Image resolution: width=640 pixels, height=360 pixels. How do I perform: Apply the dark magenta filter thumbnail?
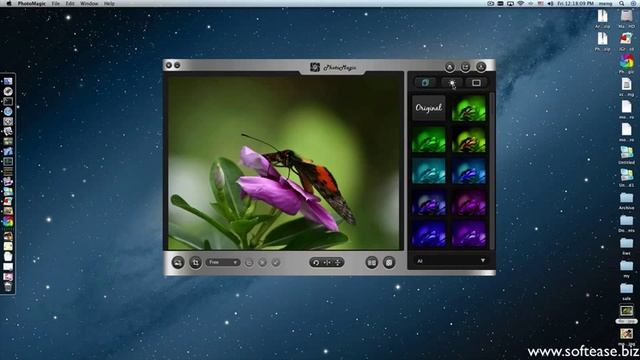click(469, 202)
